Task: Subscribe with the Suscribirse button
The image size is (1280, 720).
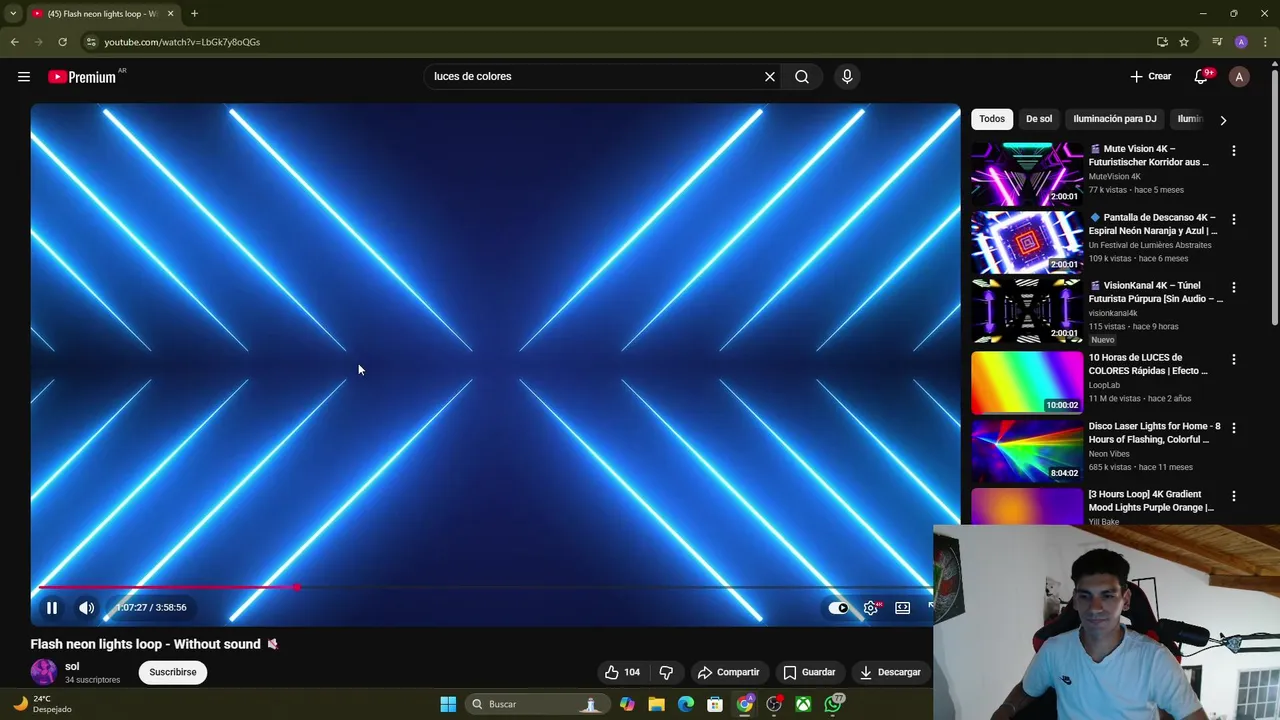Action: pyautogui.click(x=173, y=672)
